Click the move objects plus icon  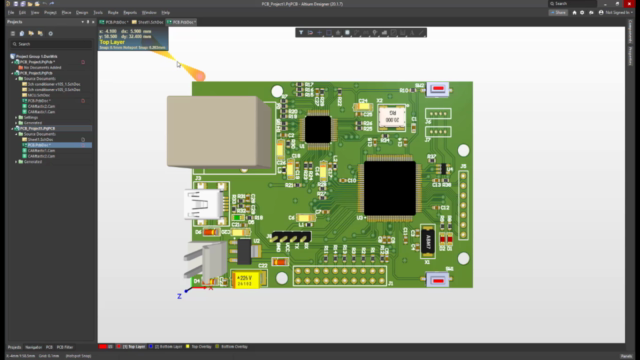tap(320, 33)
